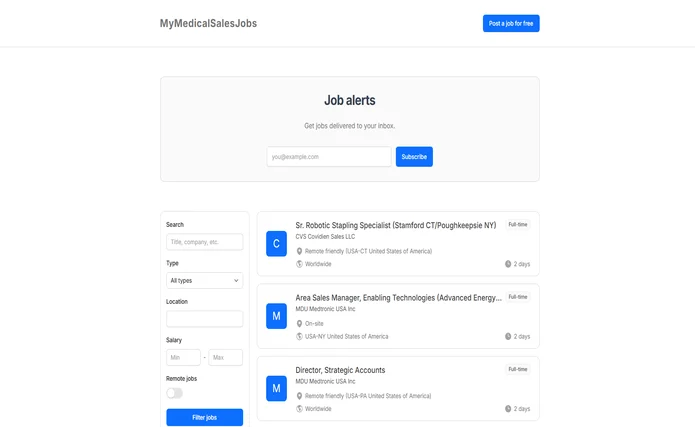Click the CVS Covidien company logo icon
The height and width of the screenshot is (427, 695).
pyautogui.click(x=276, y=244)
